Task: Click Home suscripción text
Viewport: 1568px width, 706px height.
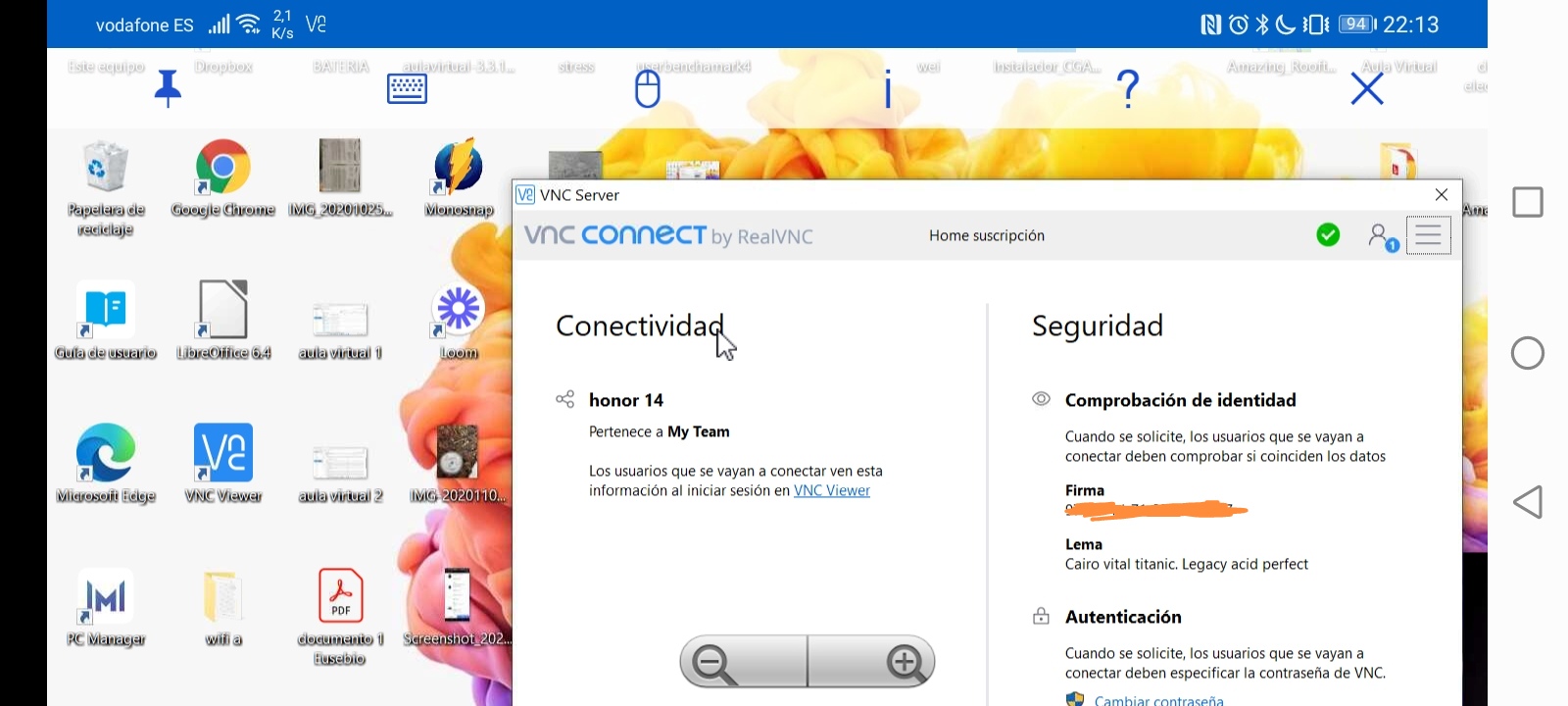Action: [987, 235]
